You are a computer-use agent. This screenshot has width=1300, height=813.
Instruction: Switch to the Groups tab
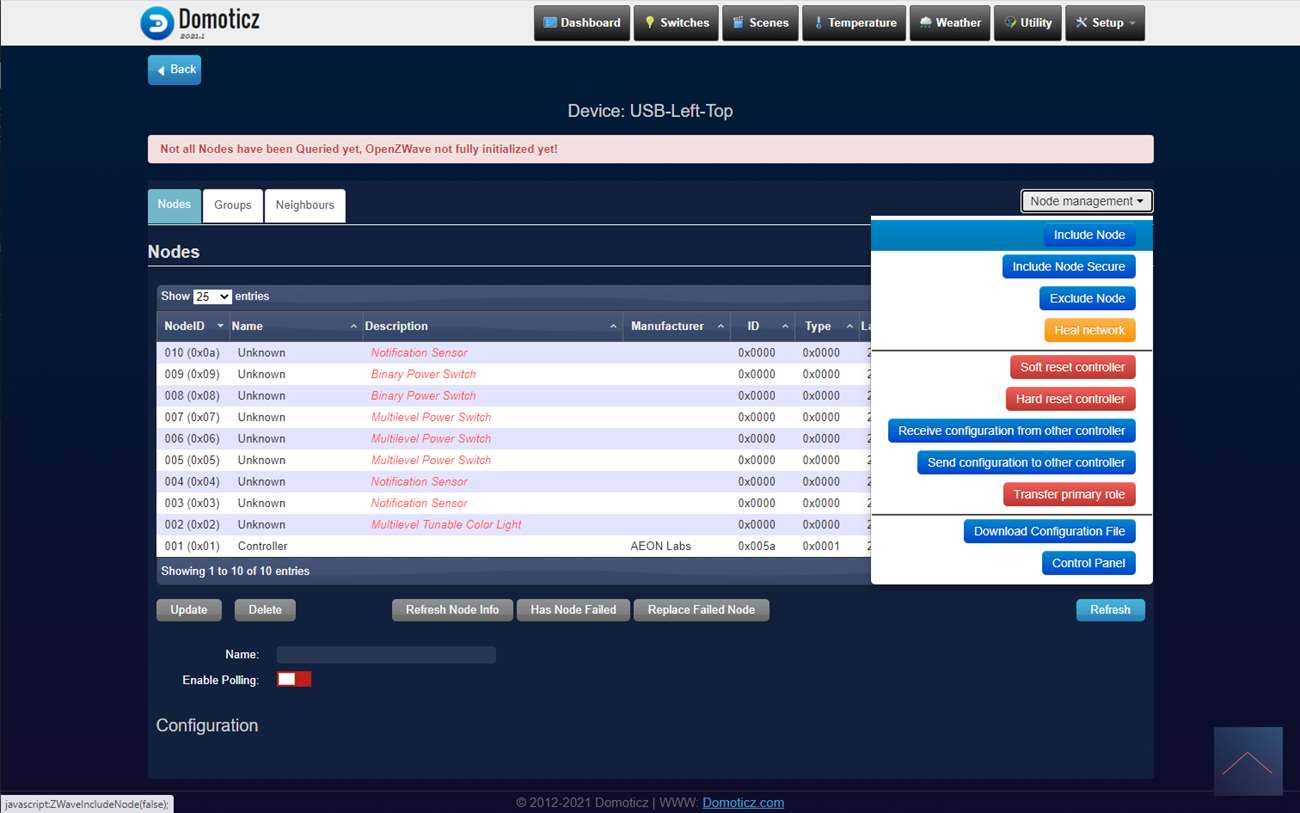click(233, 205)
